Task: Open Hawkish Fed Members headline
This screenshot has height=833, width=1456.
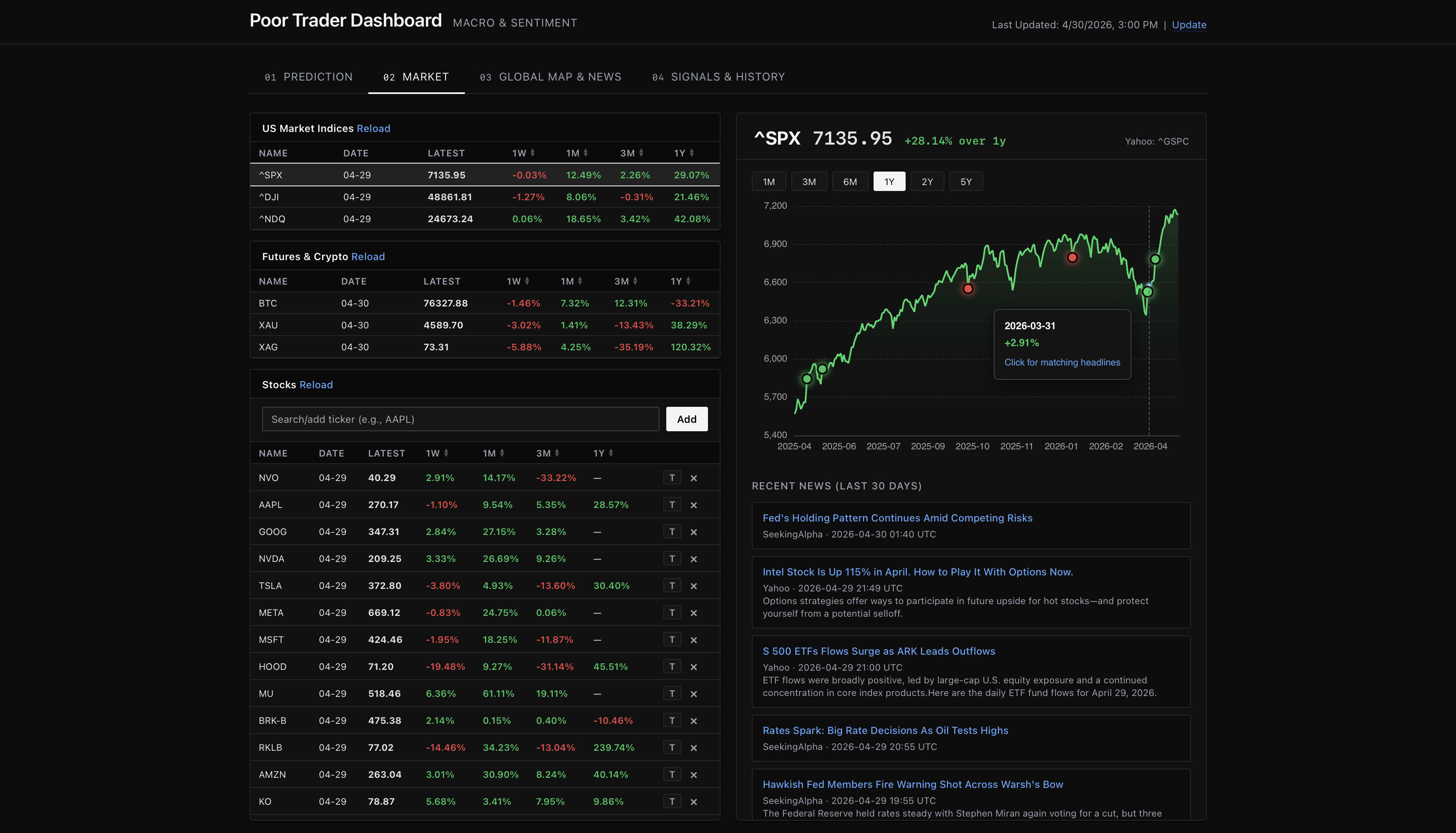Action: [913, 785]
